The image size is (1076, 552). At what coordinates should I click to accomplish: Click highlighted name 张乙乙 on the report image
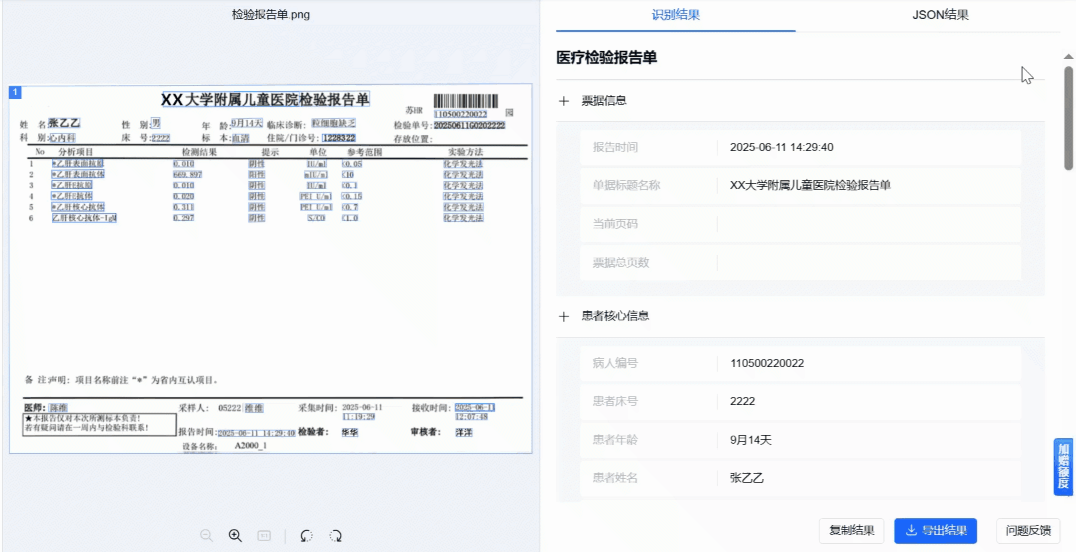(65, 124)
